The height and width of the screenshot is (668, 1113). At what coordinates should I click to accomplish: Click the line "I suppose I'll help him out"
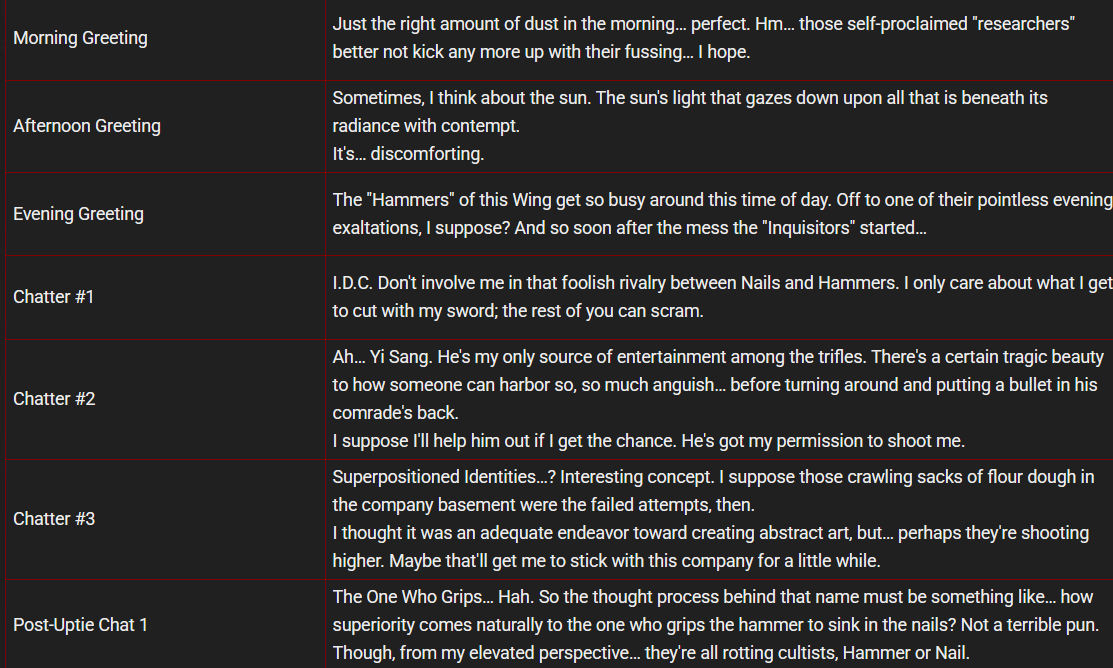[648, 441]
